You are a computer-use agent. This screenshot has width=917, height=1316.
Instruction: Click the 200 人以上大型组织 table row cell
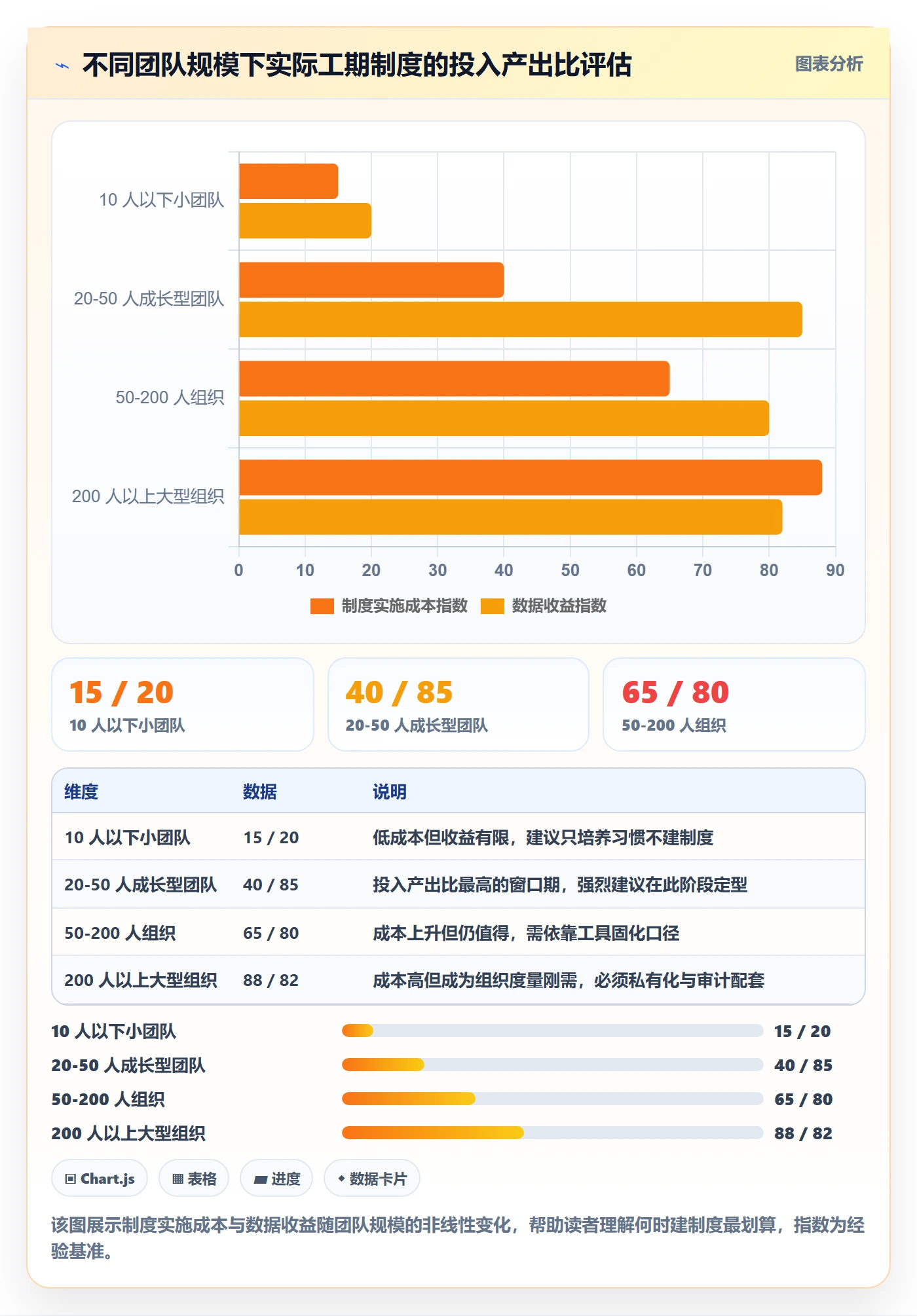point(141,980)
